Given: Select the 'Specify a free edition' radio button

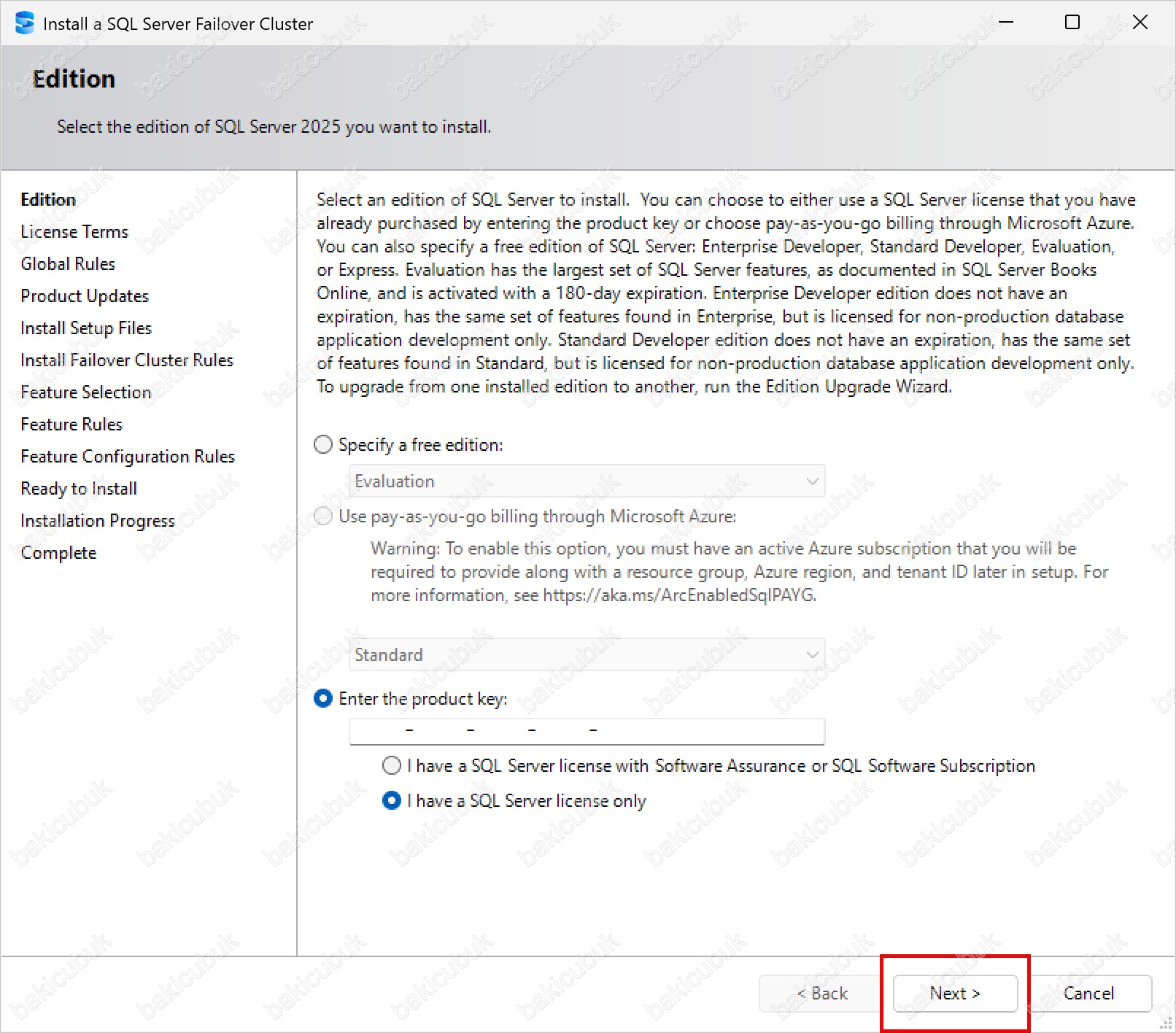Looking at the screenshot, I should 323,444.
